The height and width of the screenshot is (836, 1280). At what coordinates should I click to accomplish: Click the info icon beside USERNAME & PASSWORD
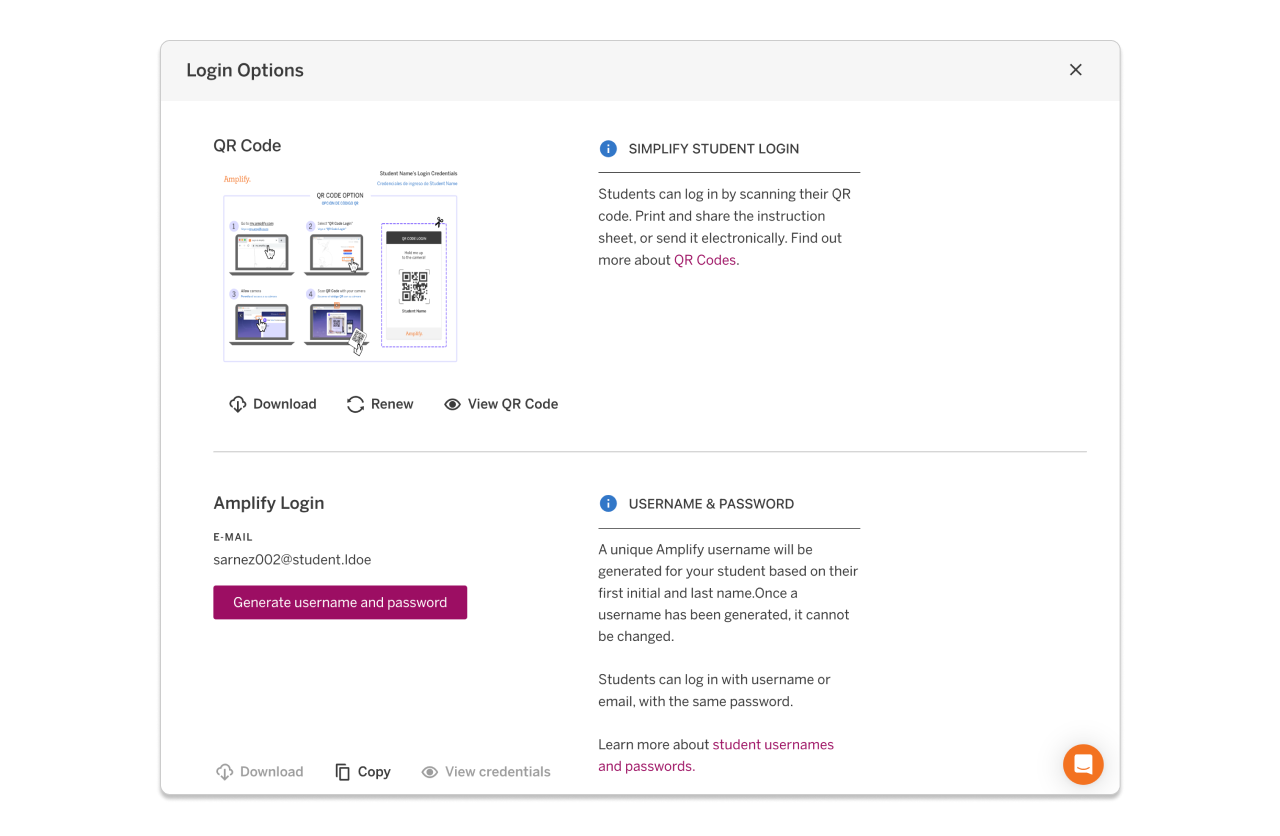coord(608,503)
